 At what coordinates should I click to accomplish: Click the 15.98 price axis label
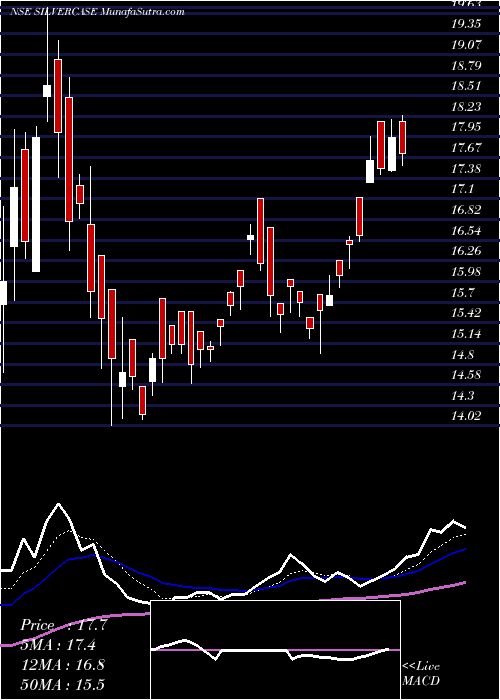466,272
